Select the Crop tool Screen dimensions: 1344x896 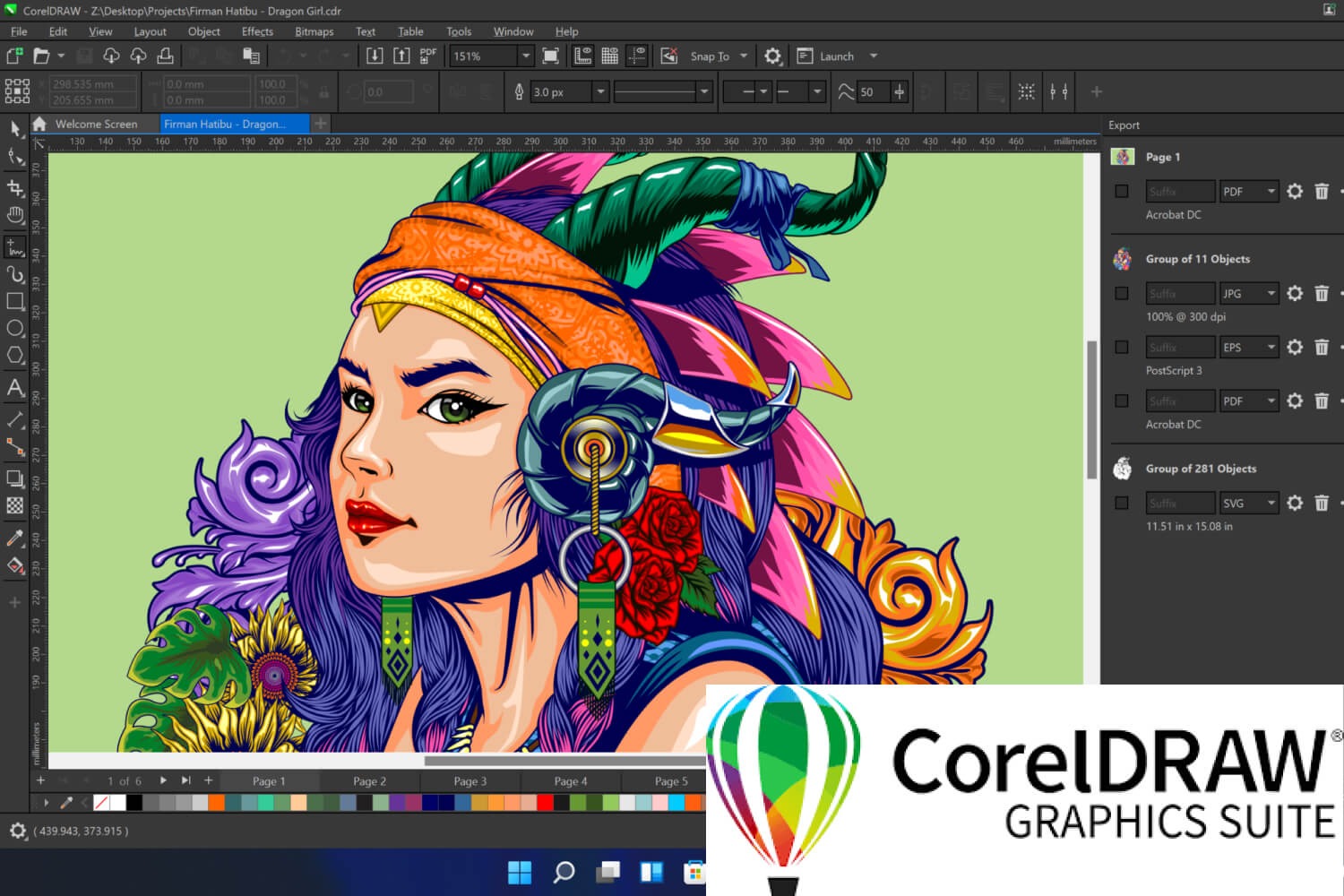point(15,187)
